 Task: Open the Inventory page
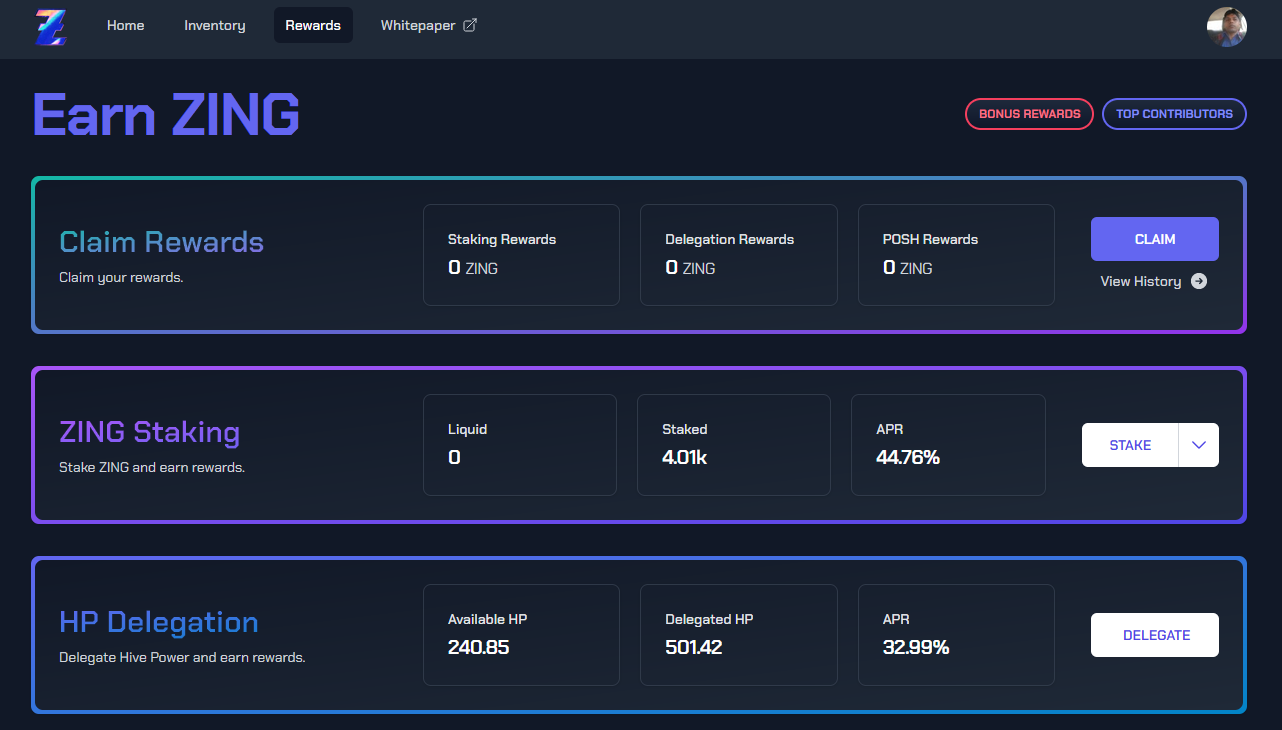215,25
